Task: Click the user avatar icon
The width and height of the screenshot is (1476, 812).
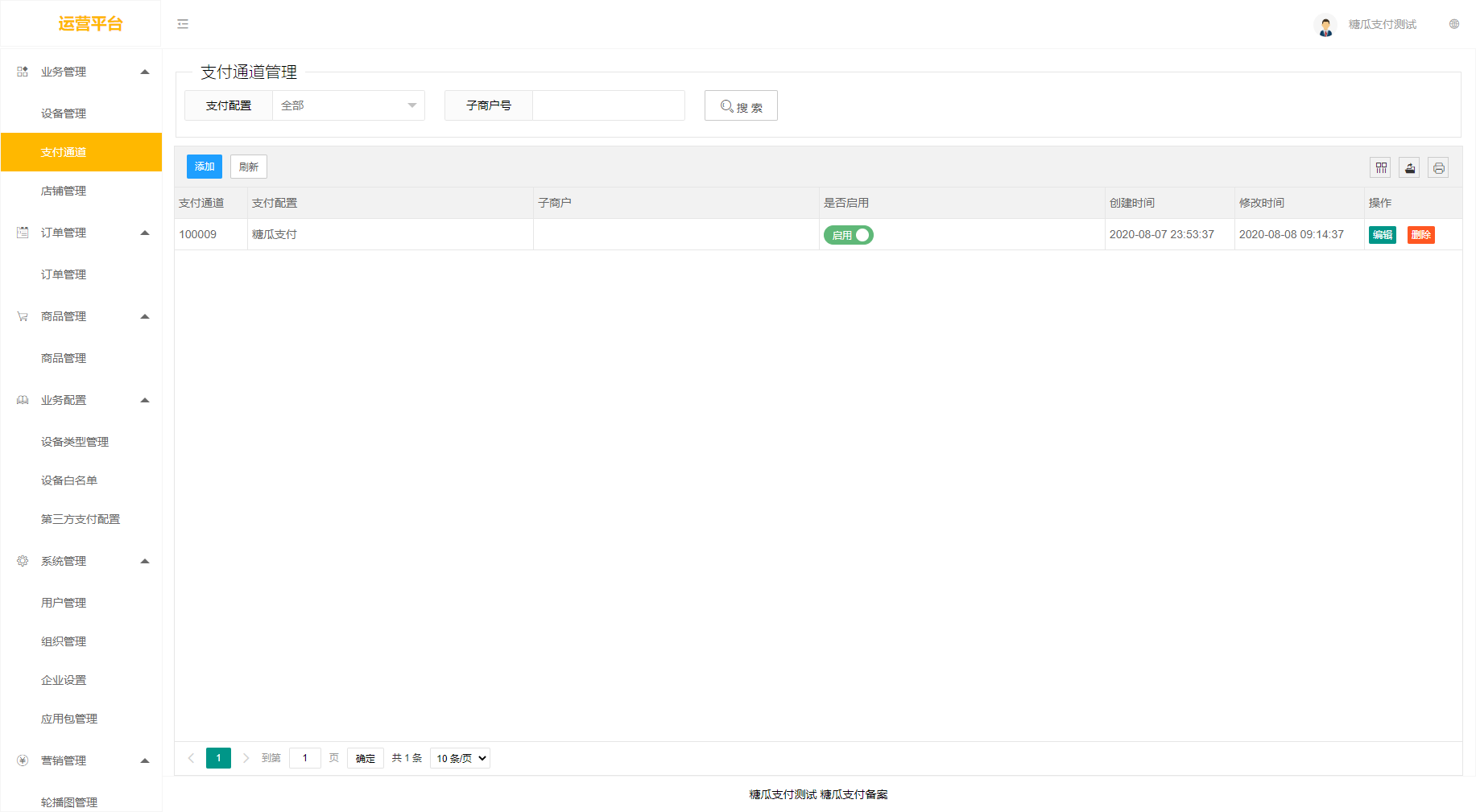Action: coord(1325,26)
